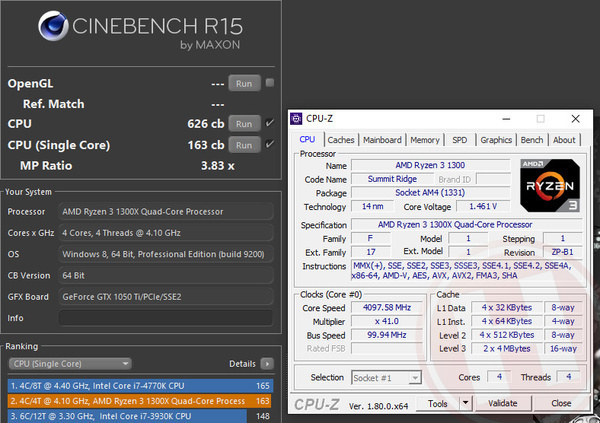Run the CPU benchmark
This screenshot has width=600, height=423.
pyautogui.click(x=244, y=124)
